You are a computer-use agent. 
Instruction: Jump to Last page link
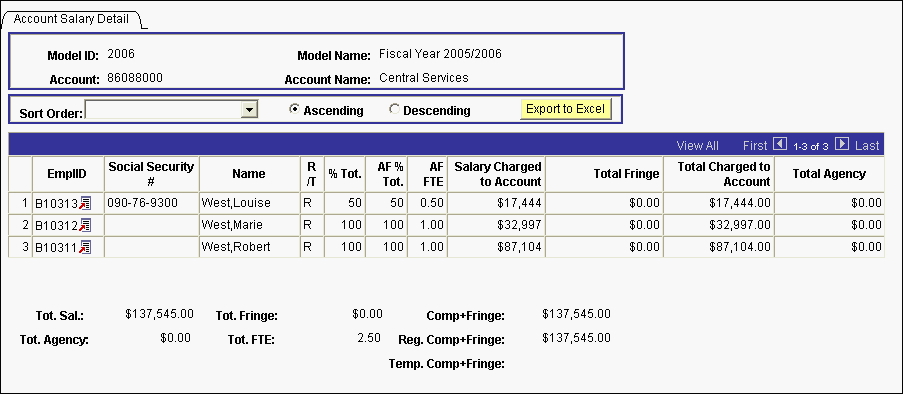point(867,146)
